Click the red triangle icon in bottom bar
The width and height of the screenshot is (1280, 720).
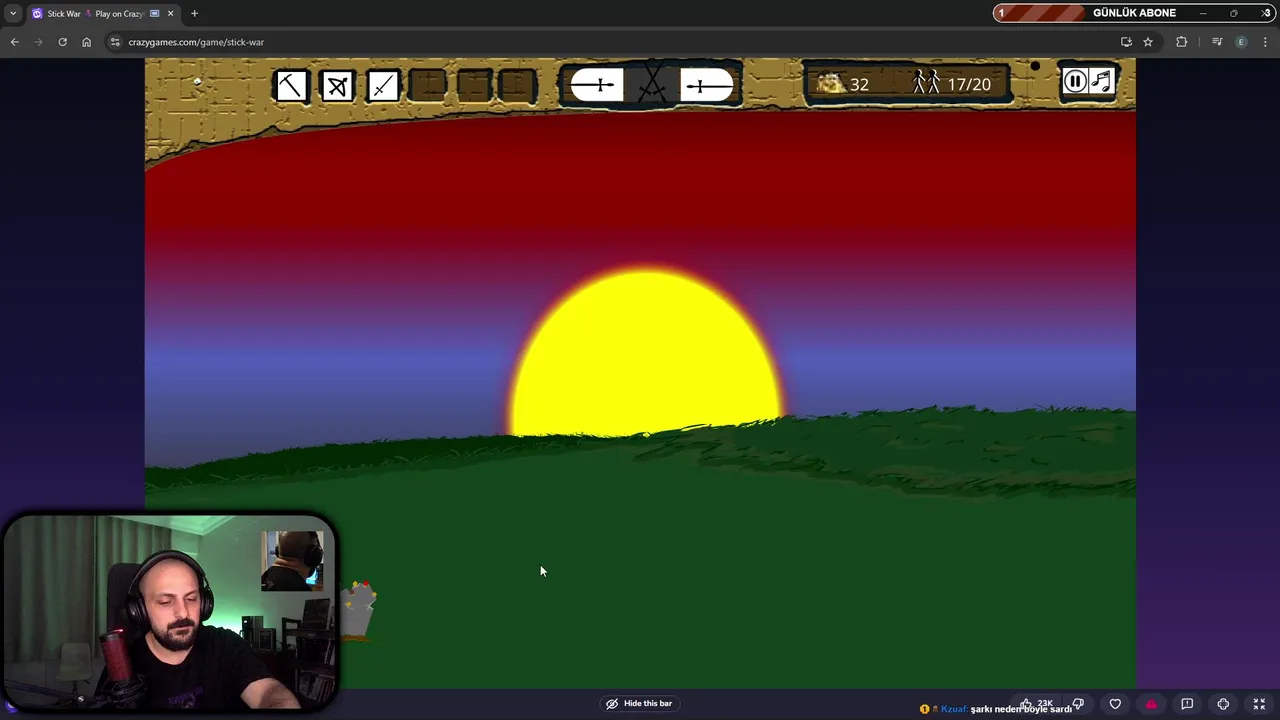1151,704
